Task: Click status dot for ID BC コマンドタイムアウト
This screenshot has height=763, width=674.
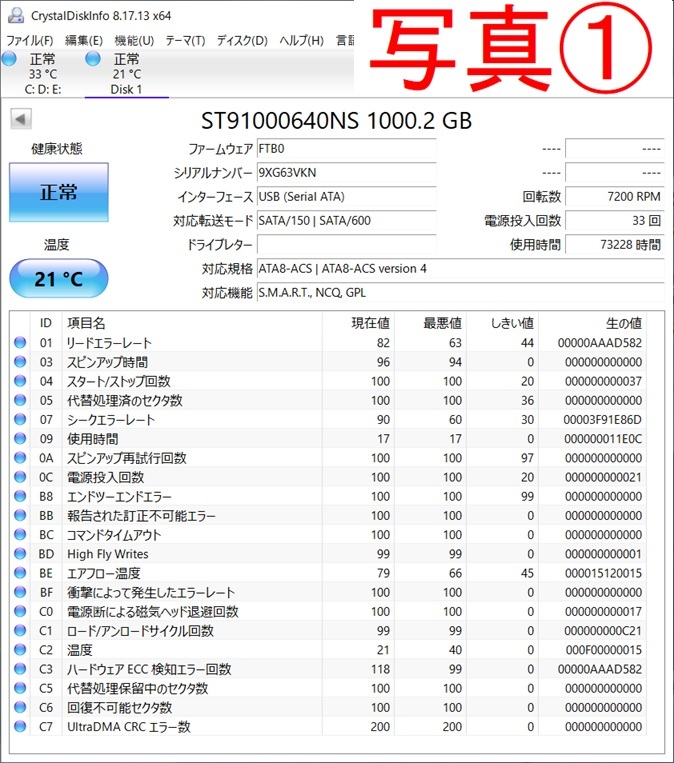Action: [20, 534]
